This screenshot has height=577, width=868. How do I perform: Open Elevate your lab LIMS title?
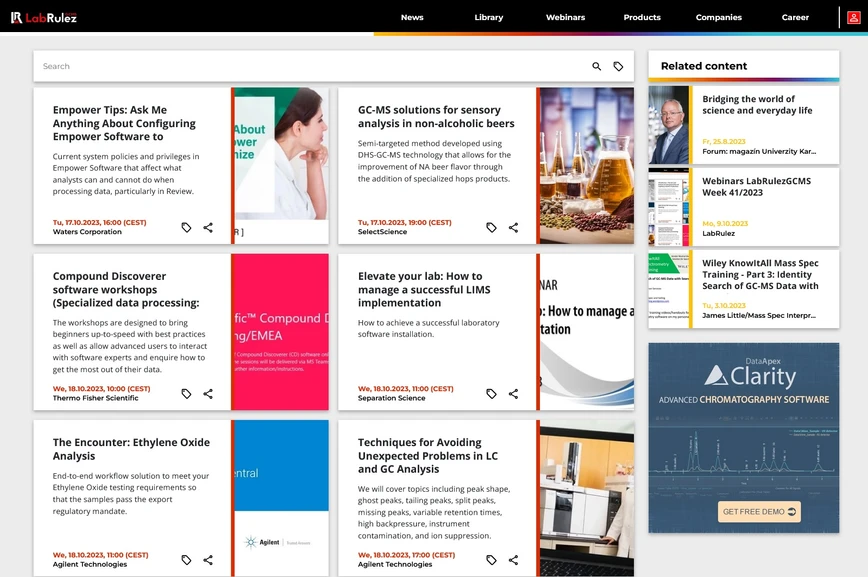pos(424,289)
